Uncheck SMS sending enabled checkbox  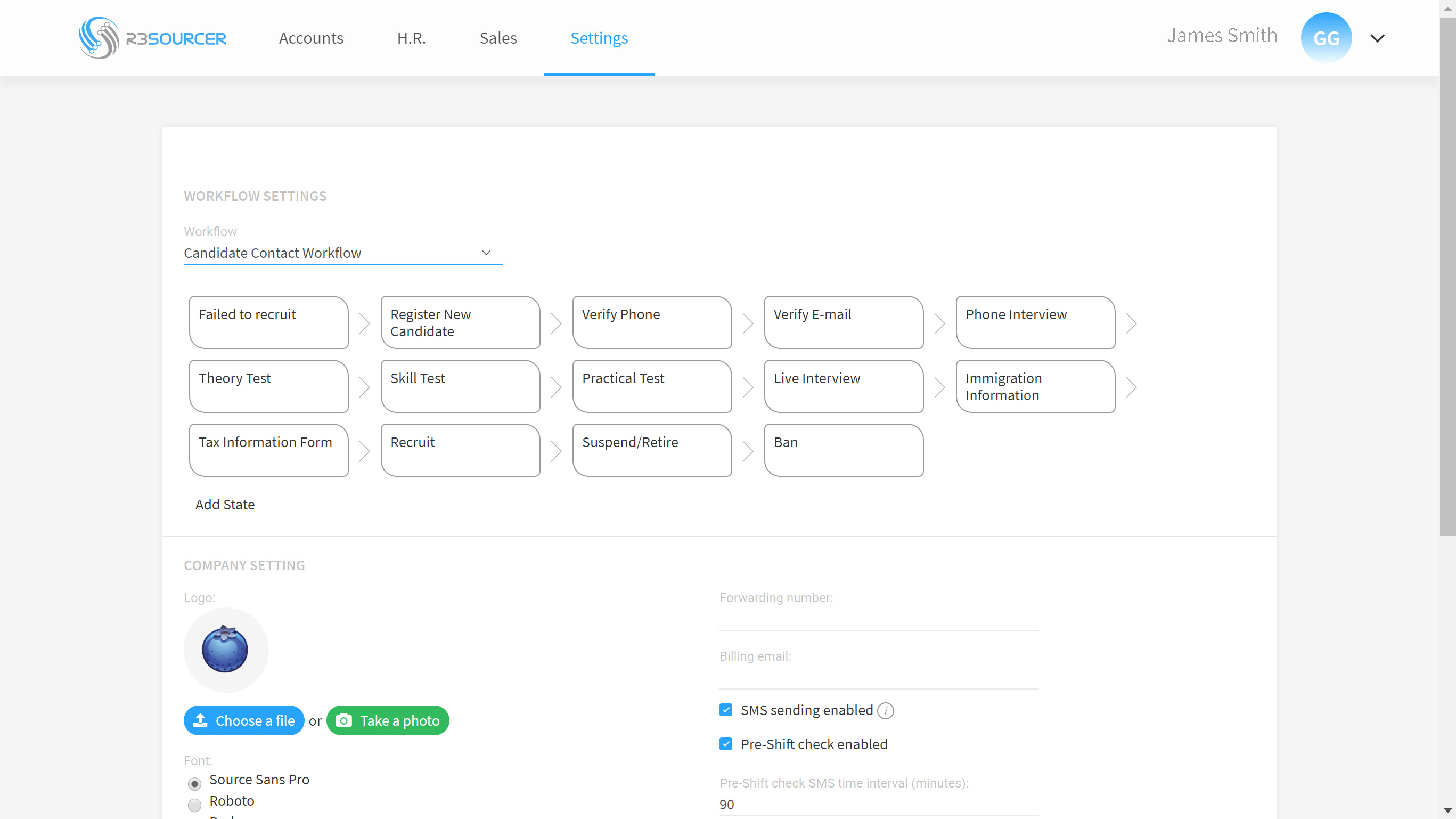(726, 710)
